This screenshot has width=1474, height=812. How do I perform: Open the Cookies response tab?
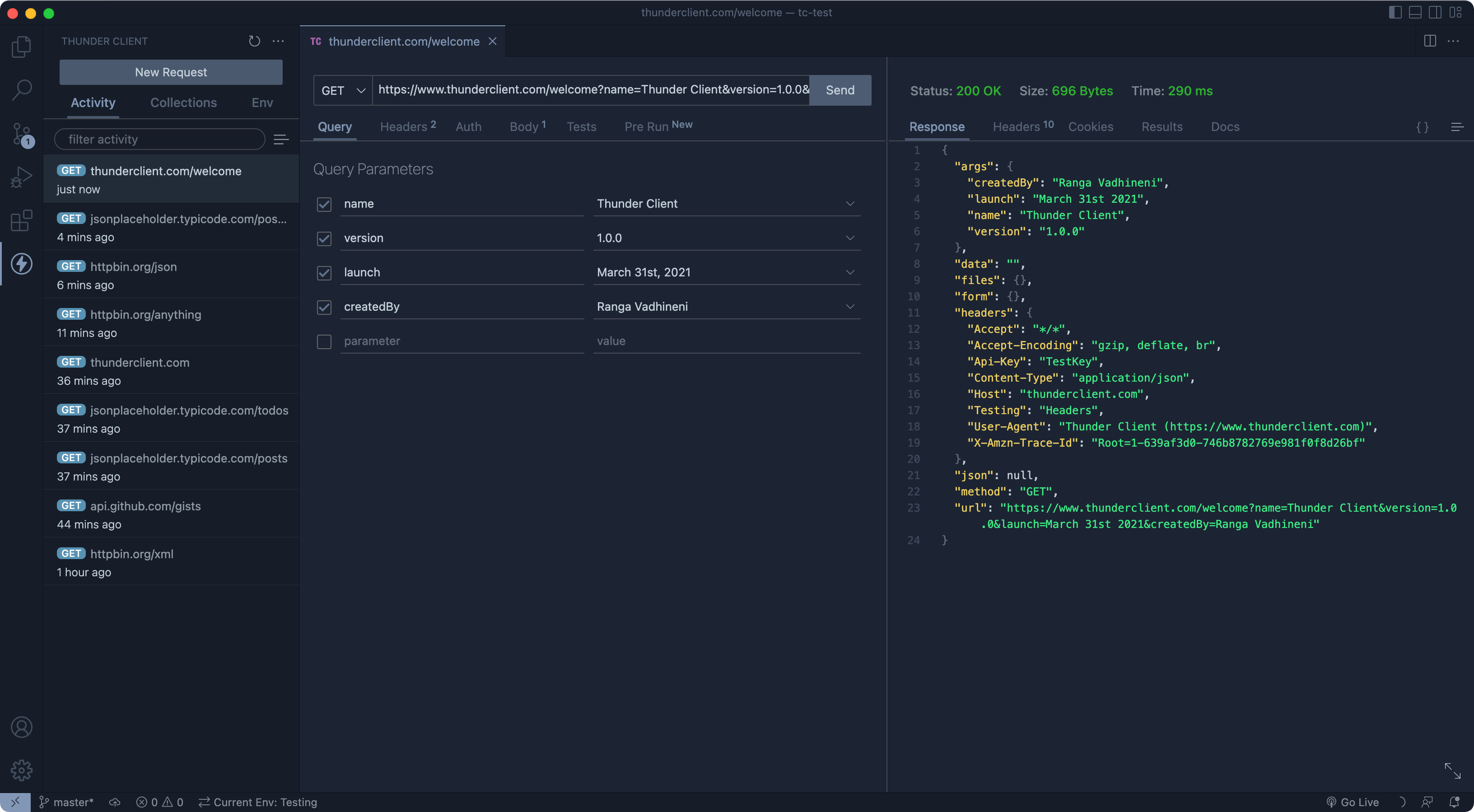tap(1091, 126)
